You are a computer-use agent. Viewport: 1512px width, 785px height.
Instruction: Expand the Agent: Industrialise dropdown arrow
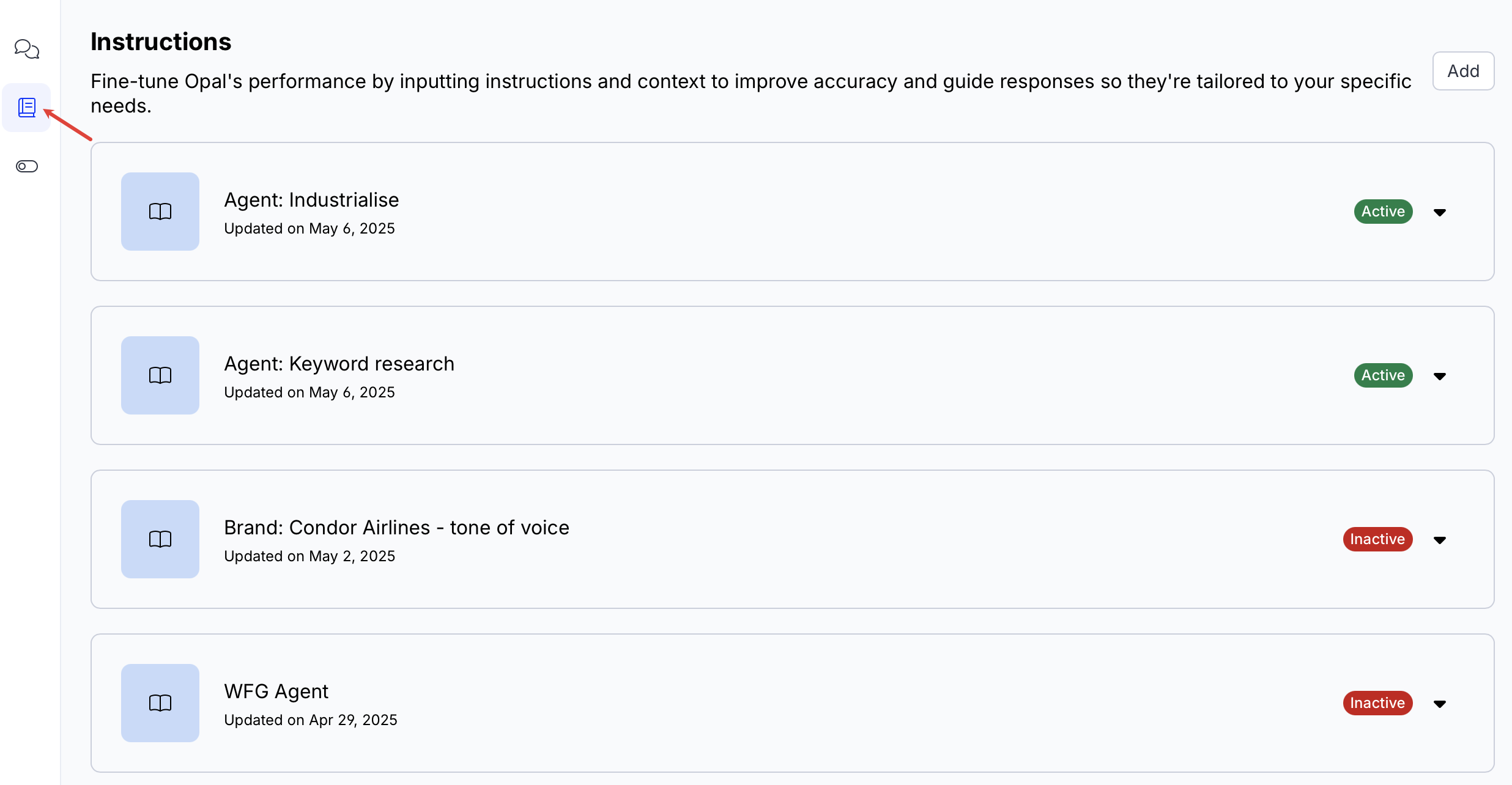click(1440, 212)
